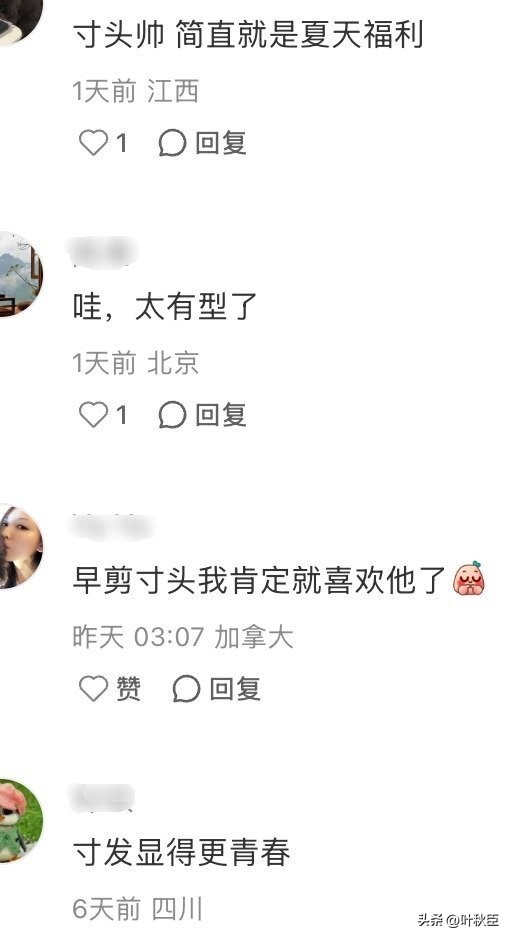Screen dimensions: 510x938
Task: Like the Canada comment via 赞 heart
Action: coord(93,689)
